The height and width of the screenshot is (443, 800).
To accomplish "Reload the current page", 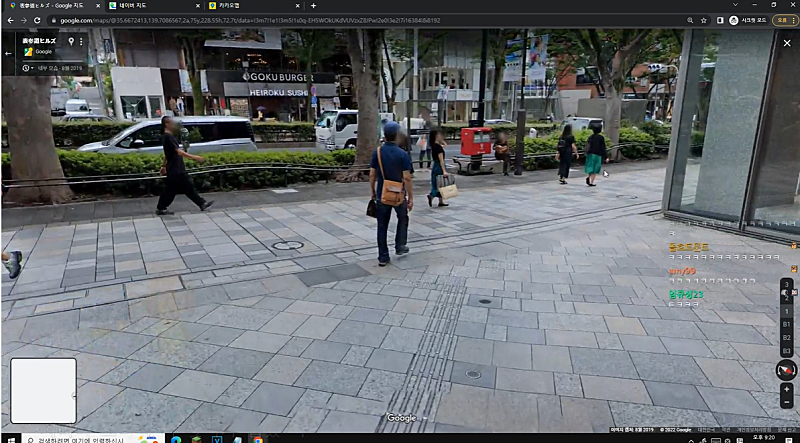I will [38, 20].
